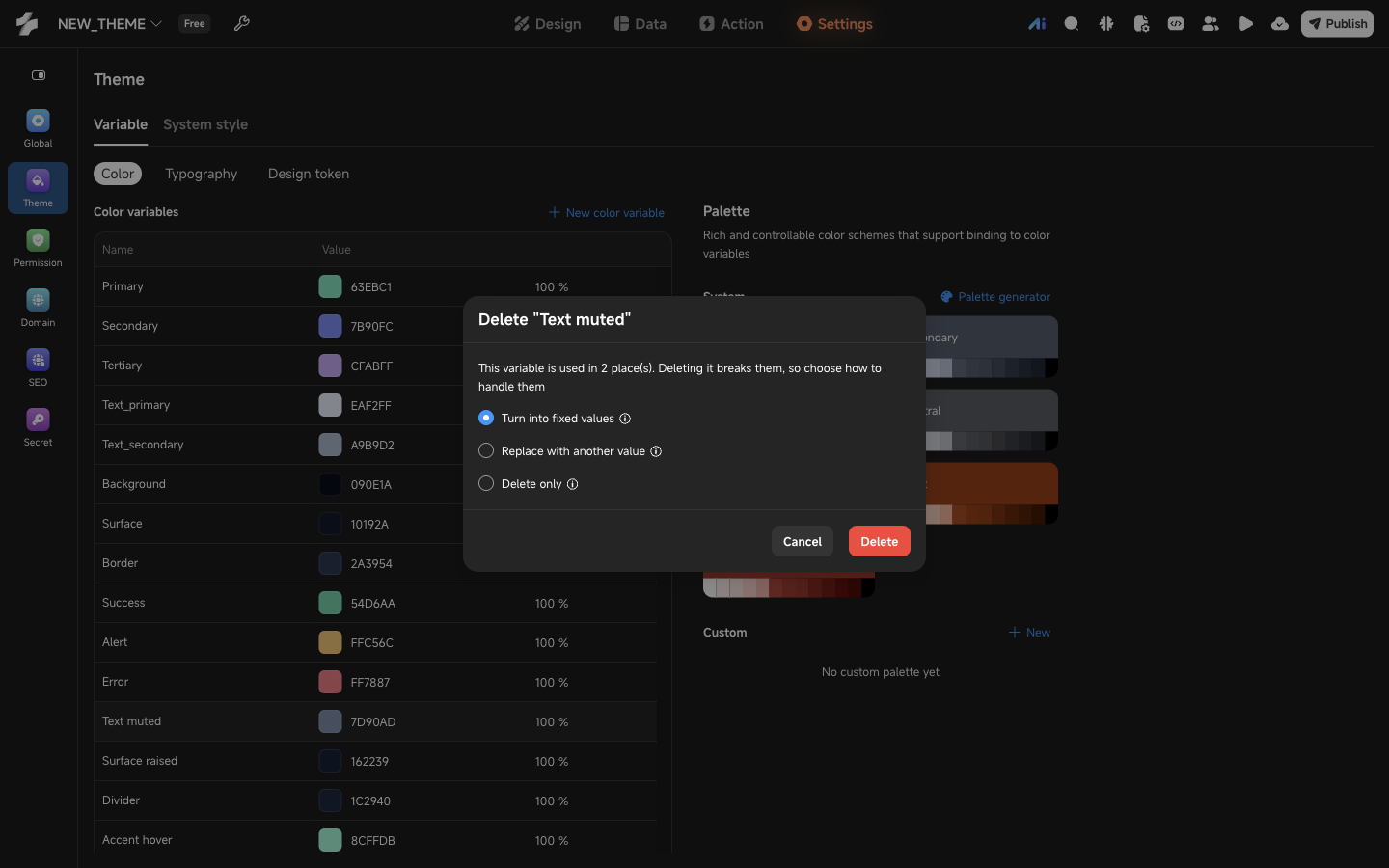The height and width of the screenshot is (868, 1389).
Task: Open the AI assistant icon
Action: tap(1037, 24)
